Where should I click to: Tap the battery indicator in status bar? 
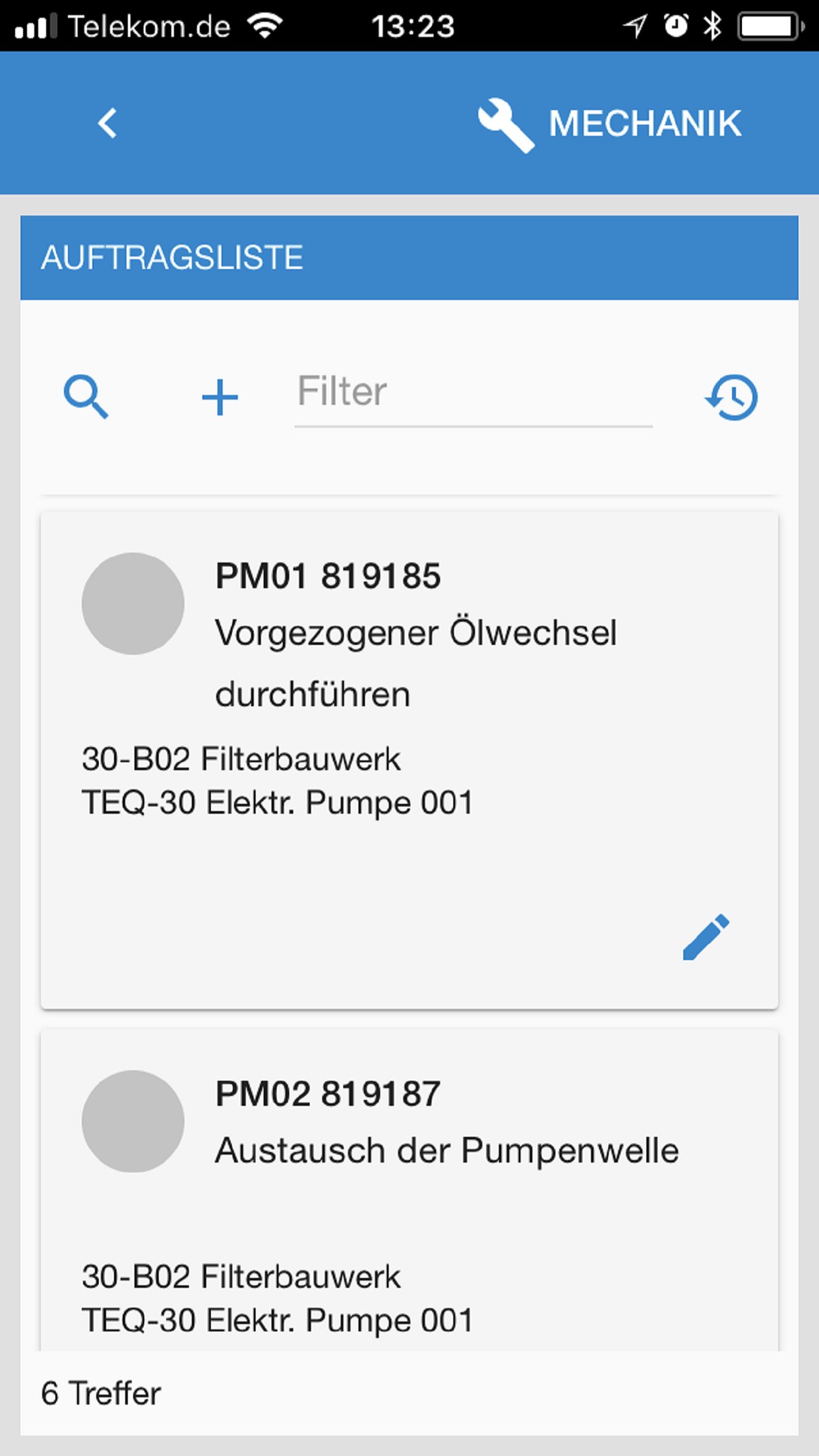pos(770,26)
